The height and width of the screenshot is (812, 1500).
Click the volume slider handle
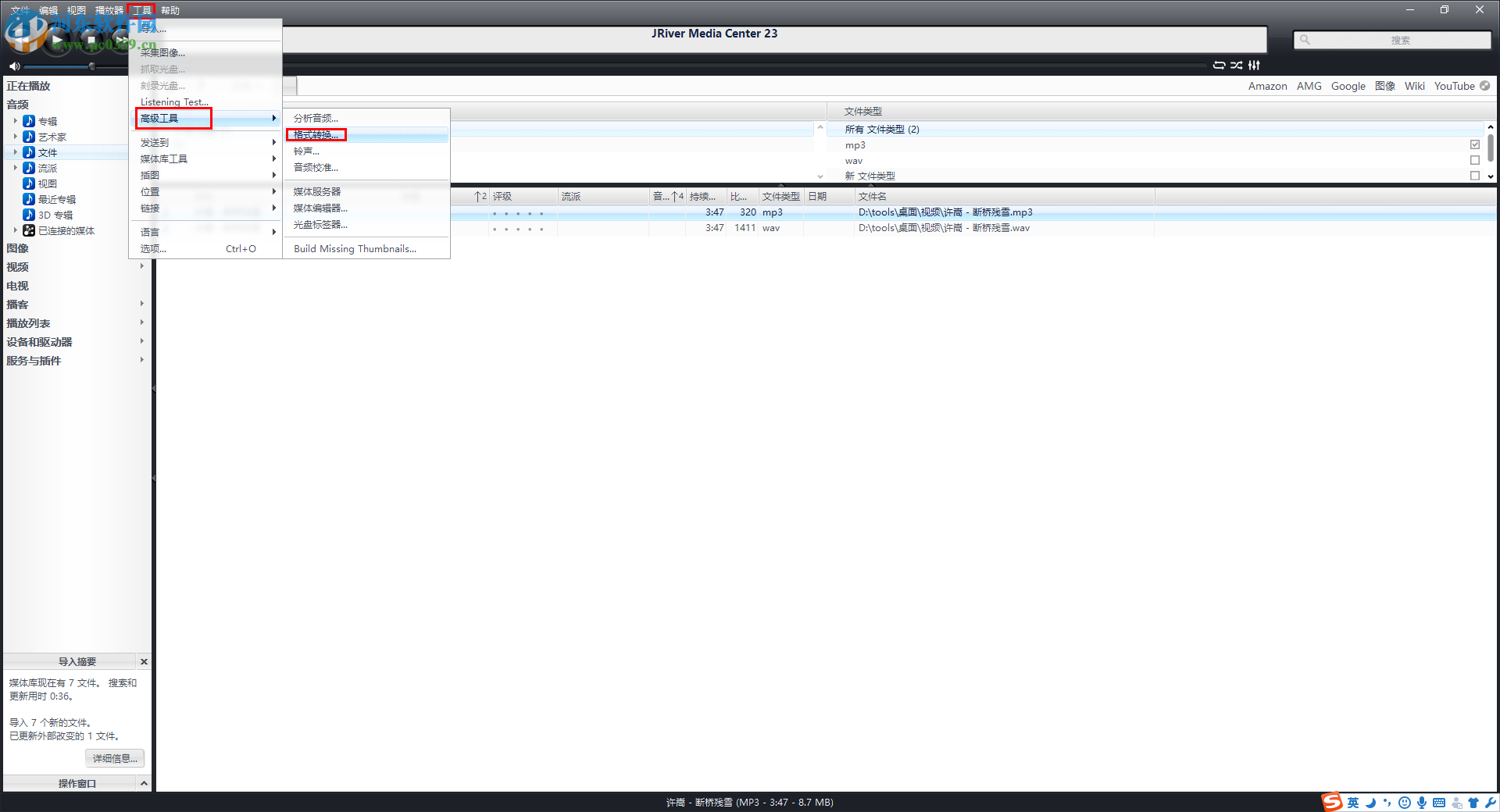point(92,66)
